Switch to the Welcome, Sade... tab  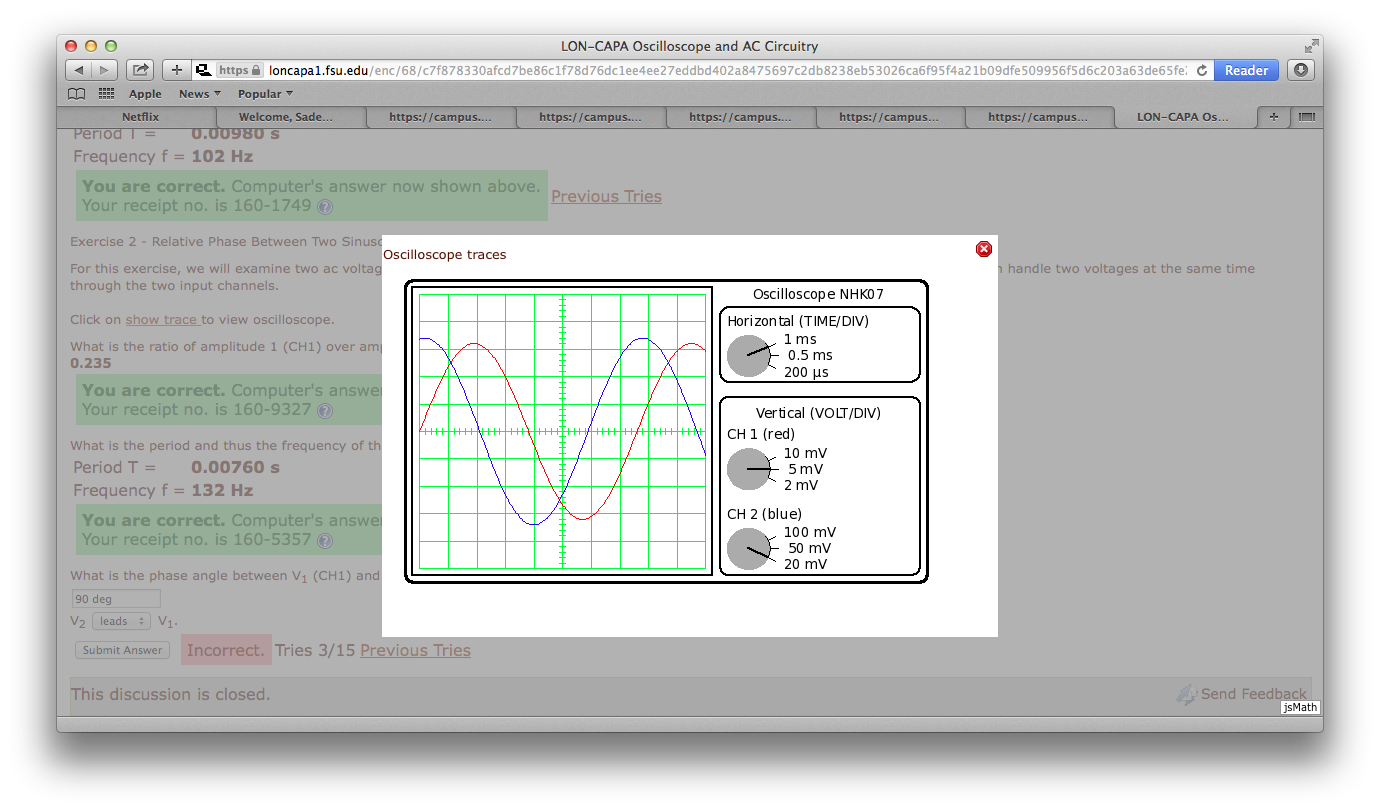coord(286,117)
